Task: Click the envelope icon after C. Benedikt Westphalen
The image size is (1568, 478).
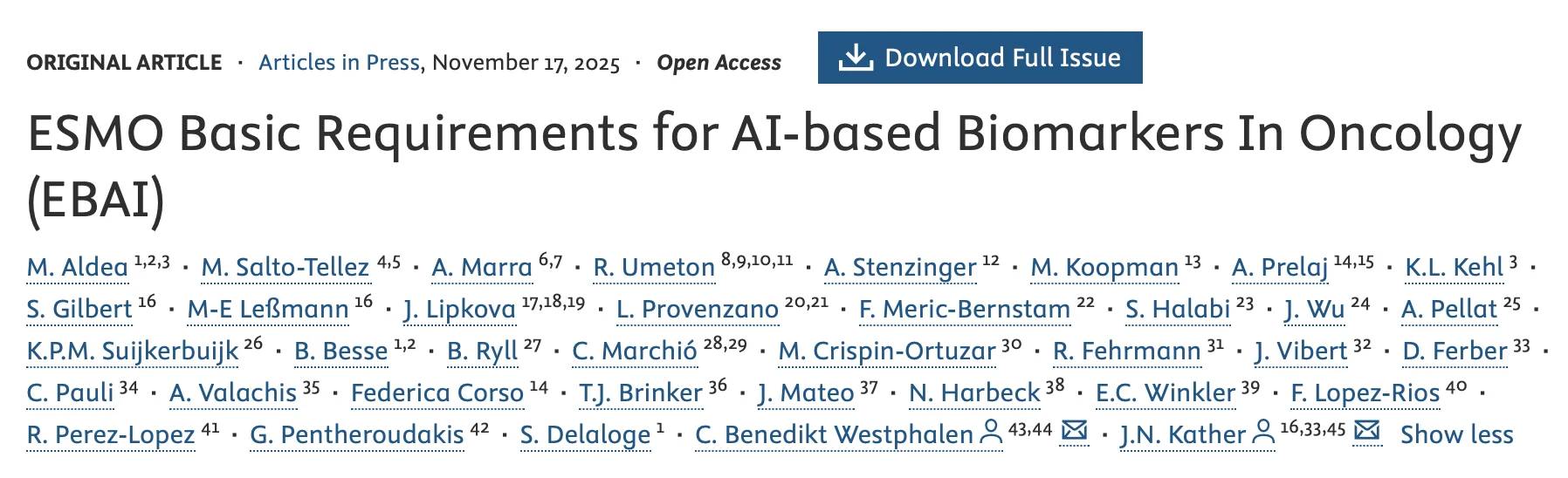Action: 1074,431
